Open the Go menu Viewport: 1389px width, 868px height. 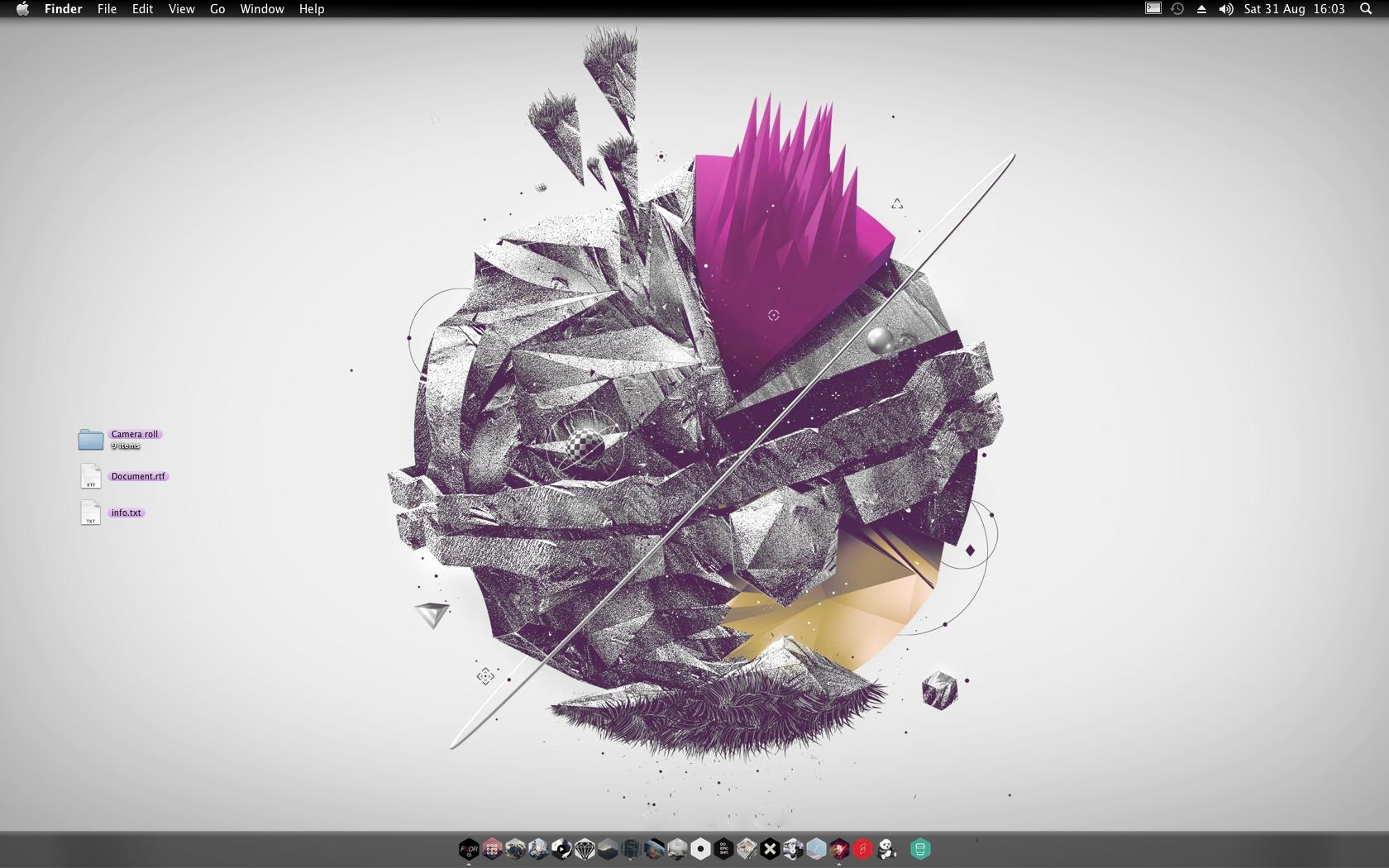tap(217, 9)
